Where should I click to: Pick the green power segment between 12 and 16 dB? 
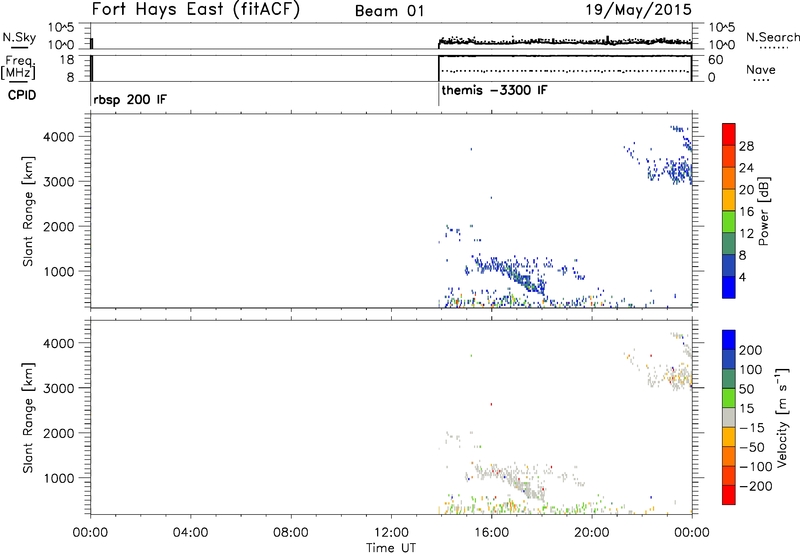tap(729, 221)
